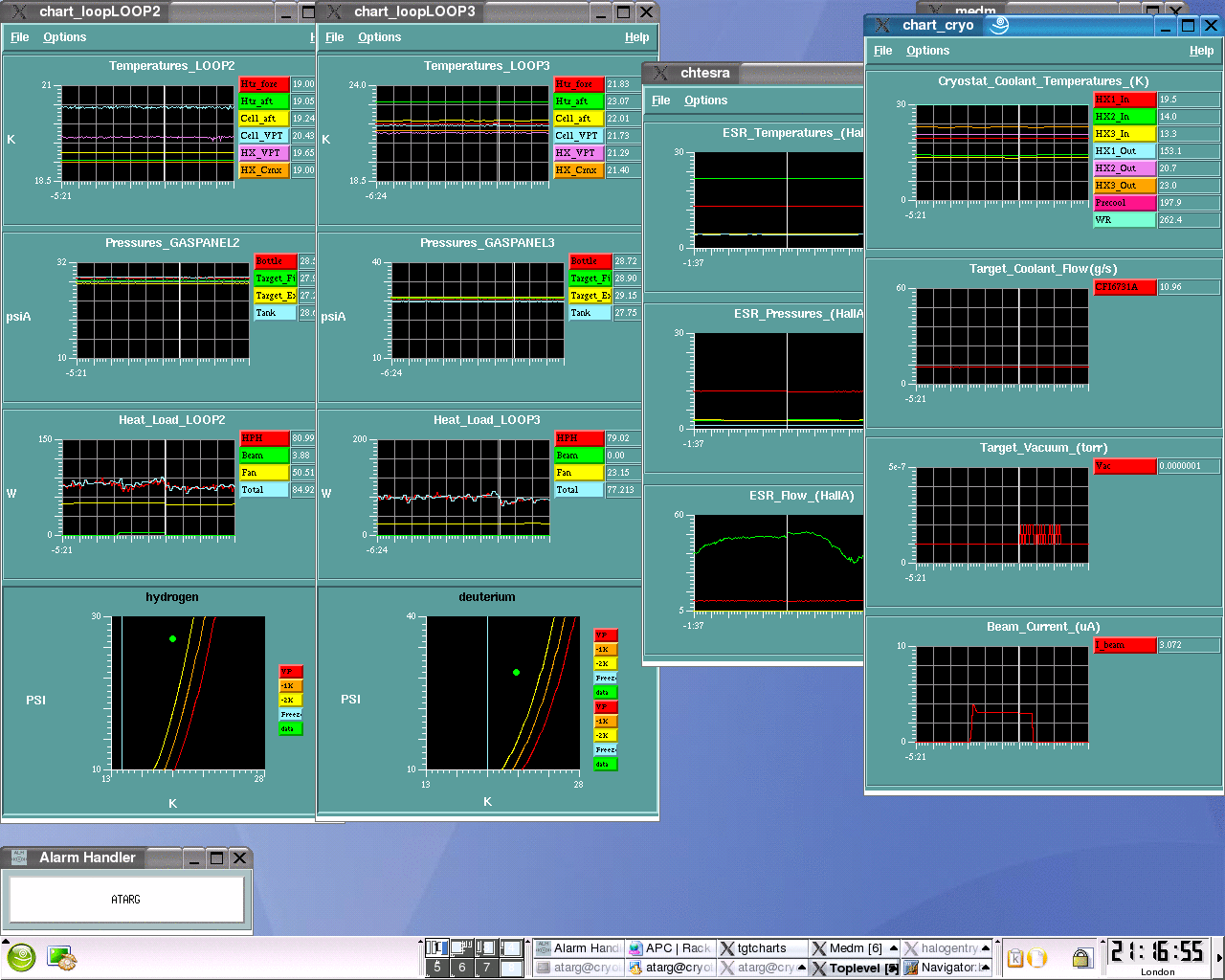Viewport: 1225px width, 980px height.
Task: Click red HX1_In legend in chart_cryo
Action: coord(1125,100)
